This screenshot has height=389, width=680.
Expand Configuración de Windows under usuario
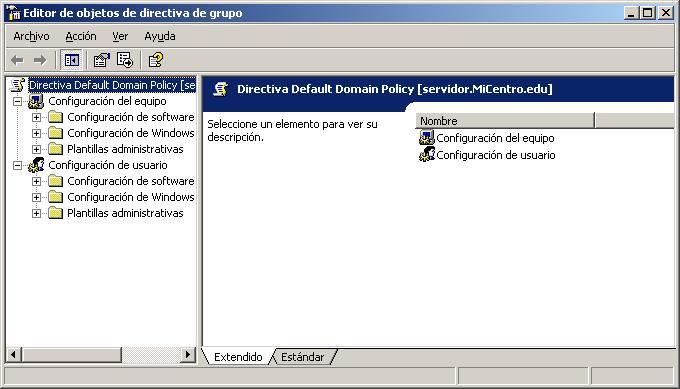pyautogui.click(x=36, y=198)
